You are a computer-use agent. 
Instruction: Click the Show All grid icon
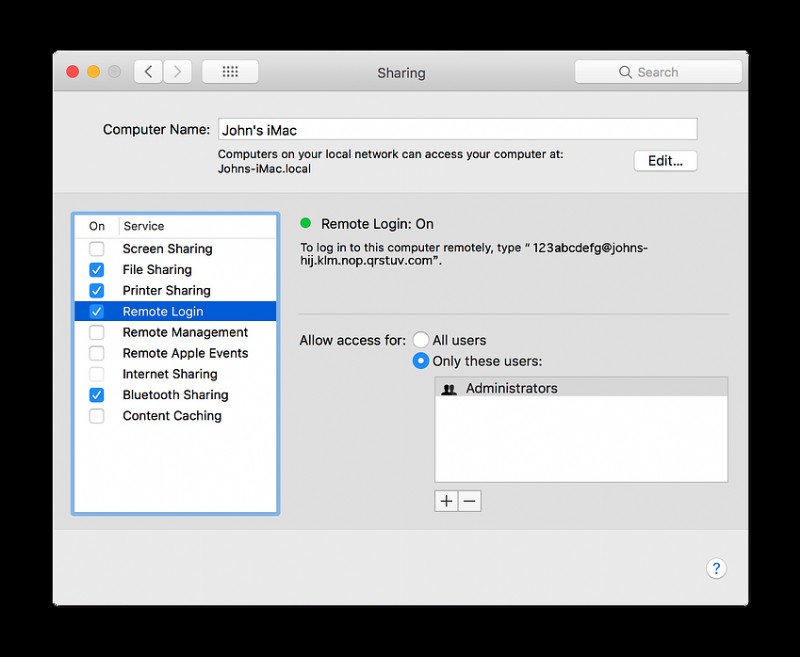230,71
